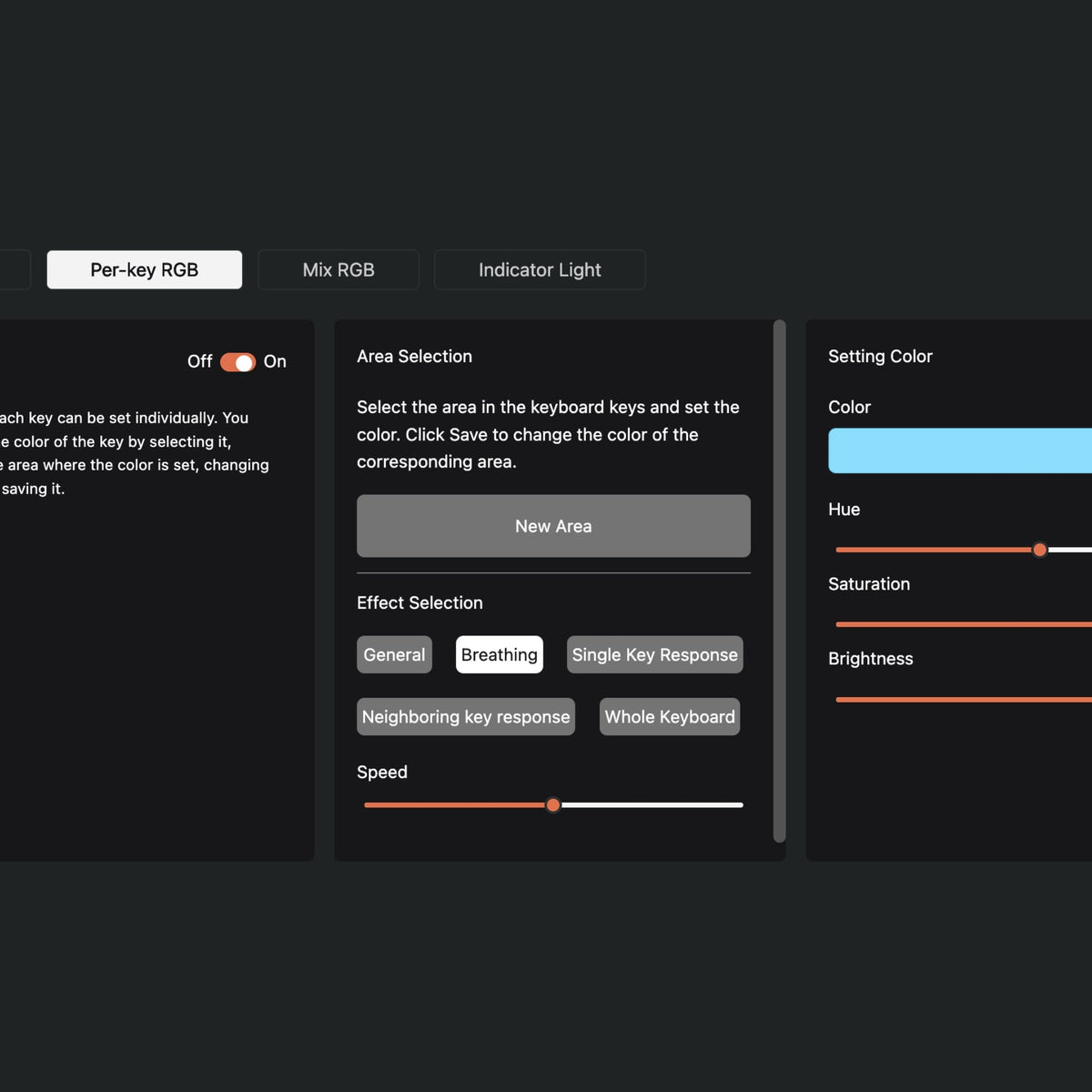Click the New Area button
This screenshot has height=1092, width=1092.
(552, 526)
